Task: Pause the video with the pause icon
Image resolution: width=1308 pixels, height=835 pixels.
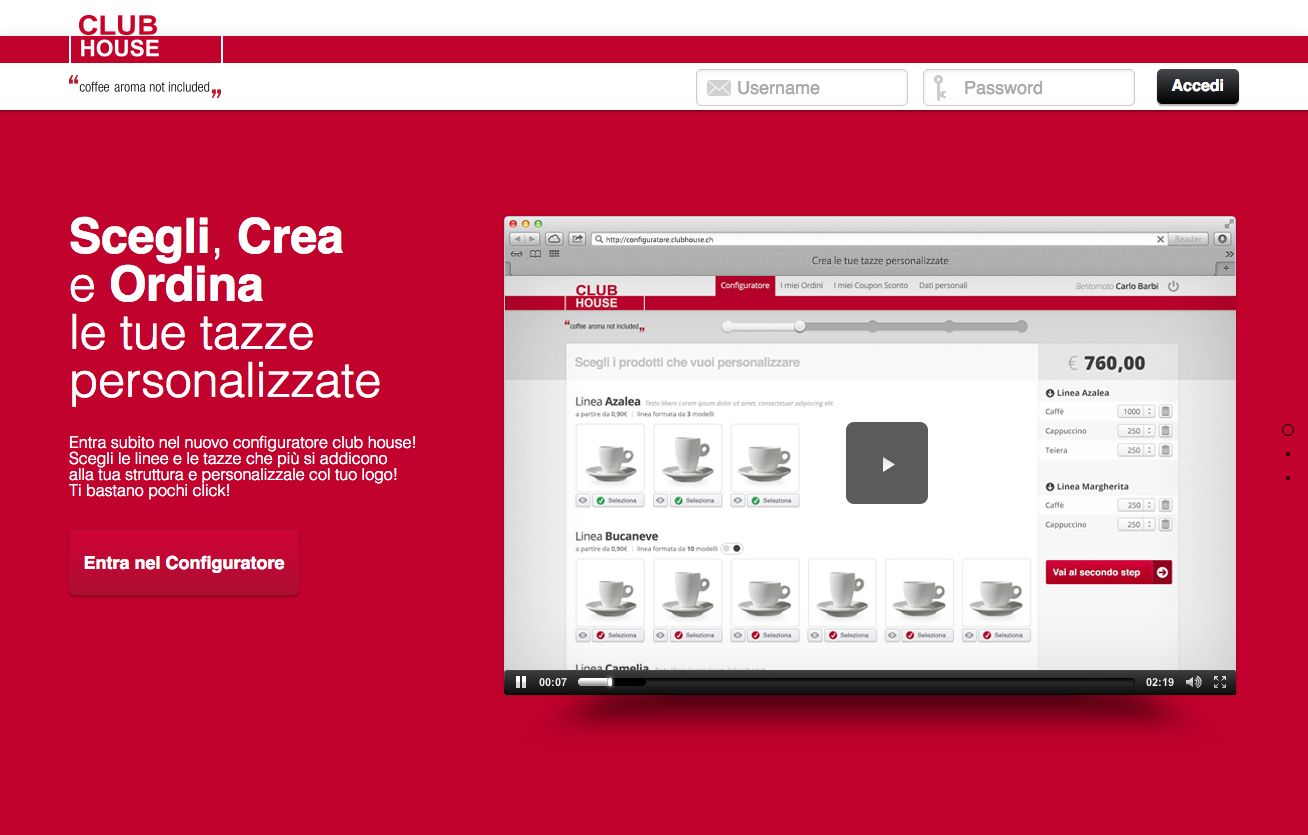Action: pos(521,682)
